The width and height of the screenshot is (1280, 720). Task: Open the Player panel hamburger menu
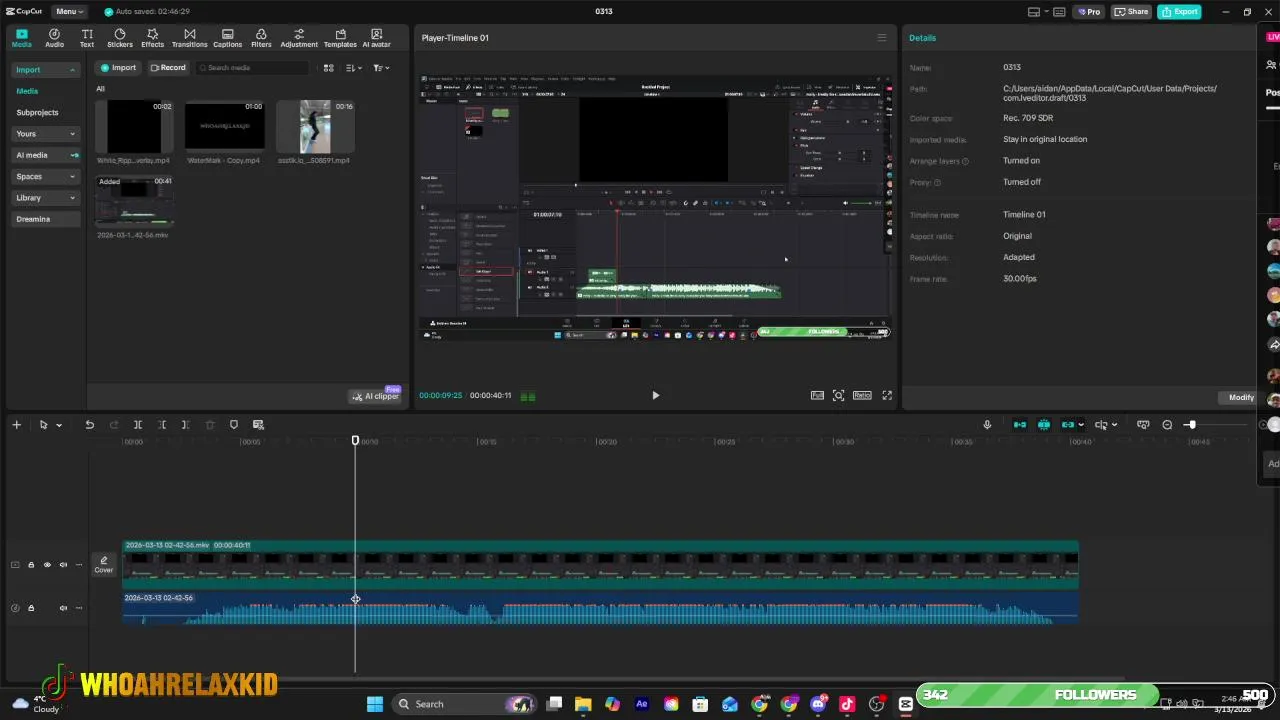coord(881,38)
